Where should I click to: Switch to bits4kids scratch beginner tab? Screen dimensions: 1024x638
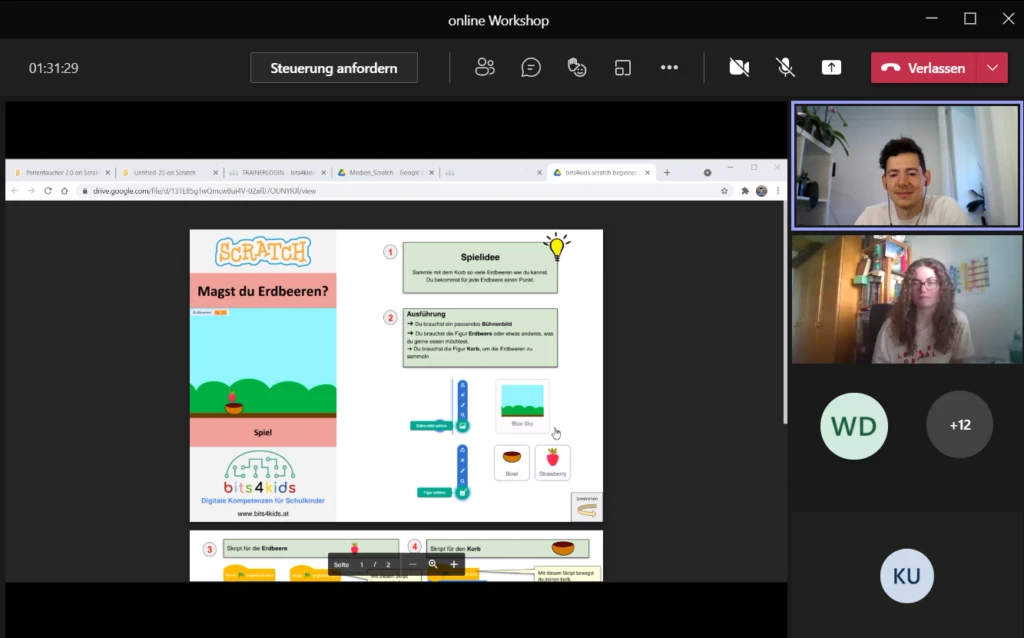pyautogui.click(x=601, y=172)
